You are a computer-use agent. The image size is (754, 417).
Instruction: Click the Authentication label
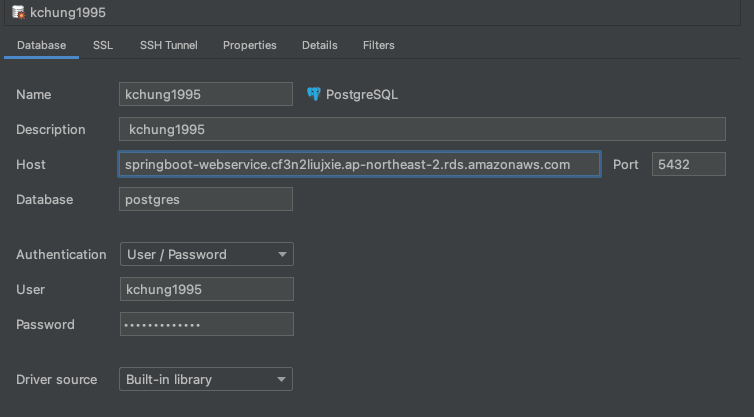point(61,254)
